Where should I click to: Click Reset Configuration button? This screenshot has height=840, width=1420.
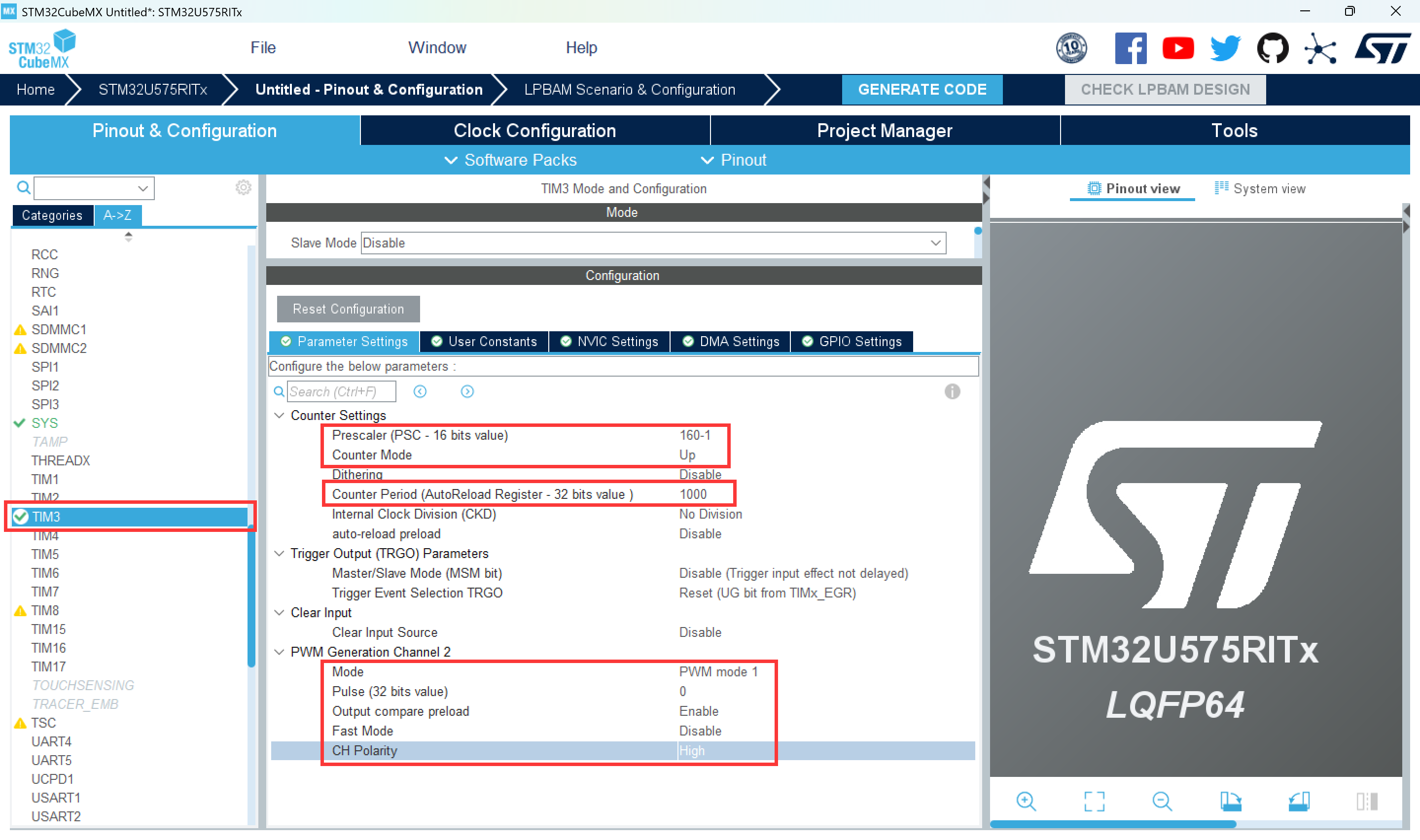point(348,309)
